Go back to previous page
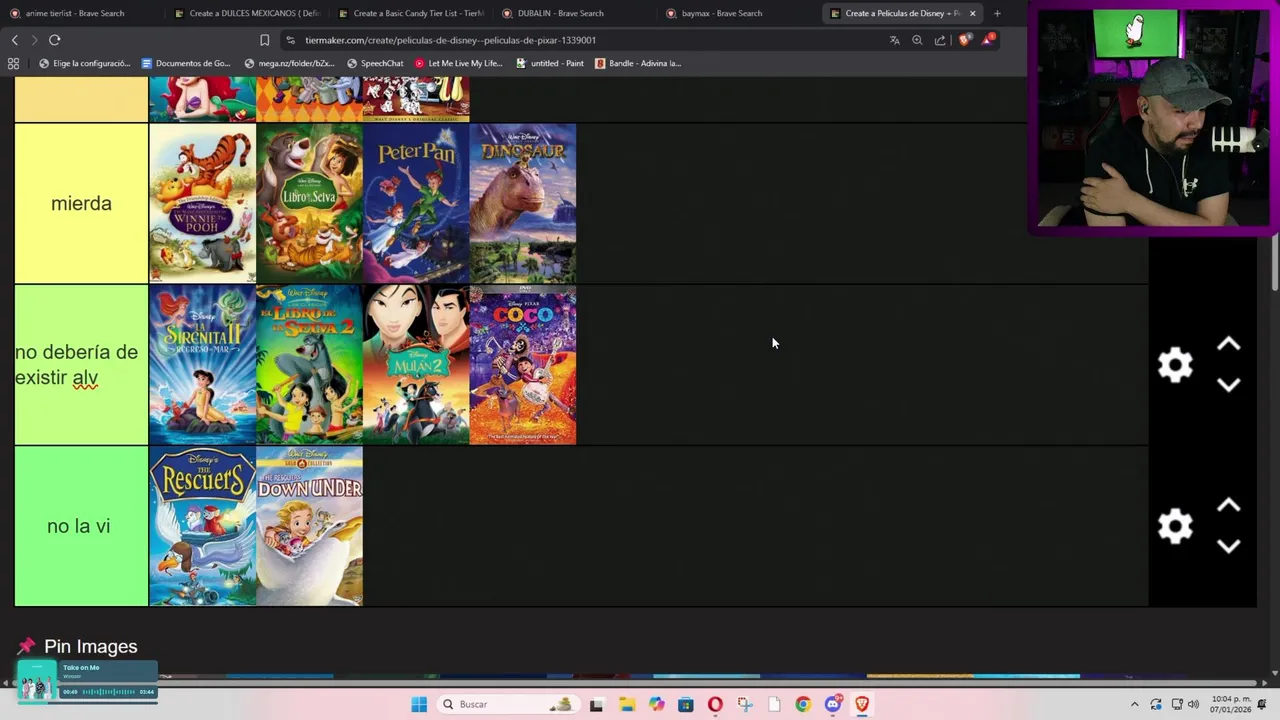1280x720 pixels. (15, 40)
